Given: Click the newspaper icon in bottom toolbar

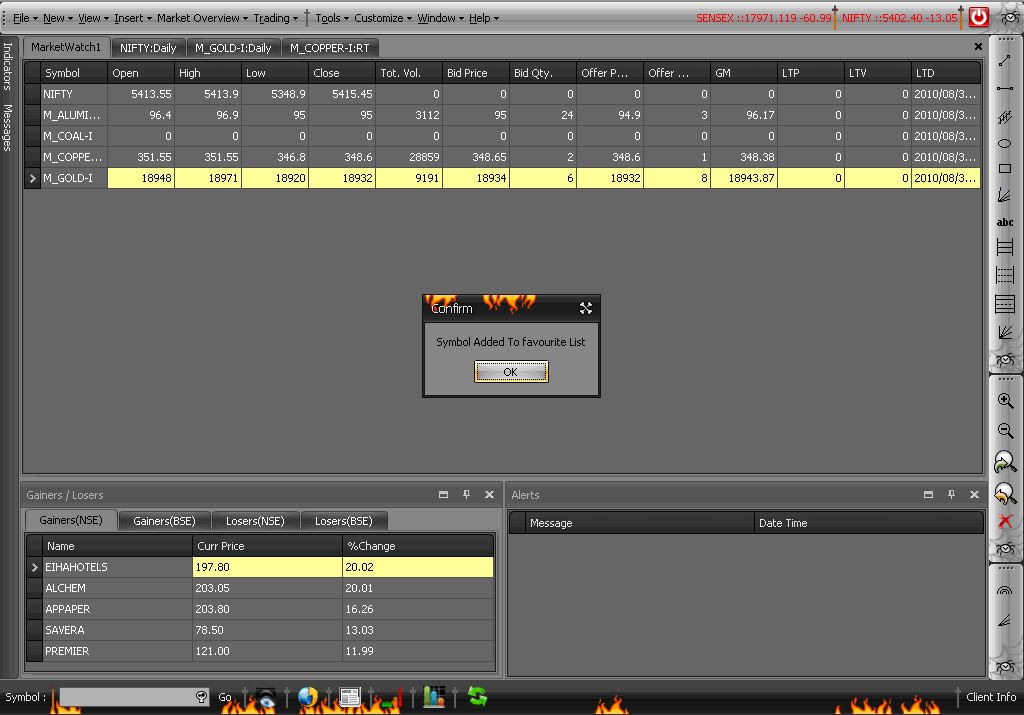Looking at the screenshot, I should tap(349, 697).
